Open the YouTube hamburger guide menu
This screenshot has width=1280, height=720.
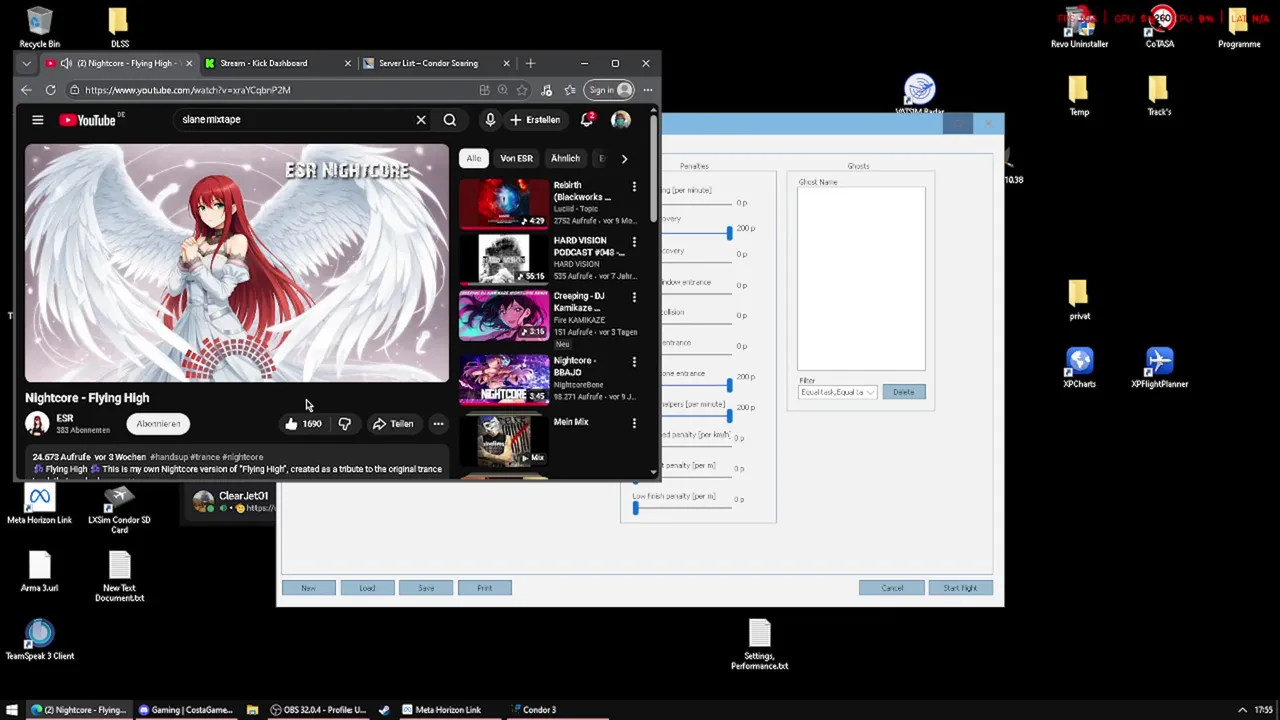click(x=38, y=120)
